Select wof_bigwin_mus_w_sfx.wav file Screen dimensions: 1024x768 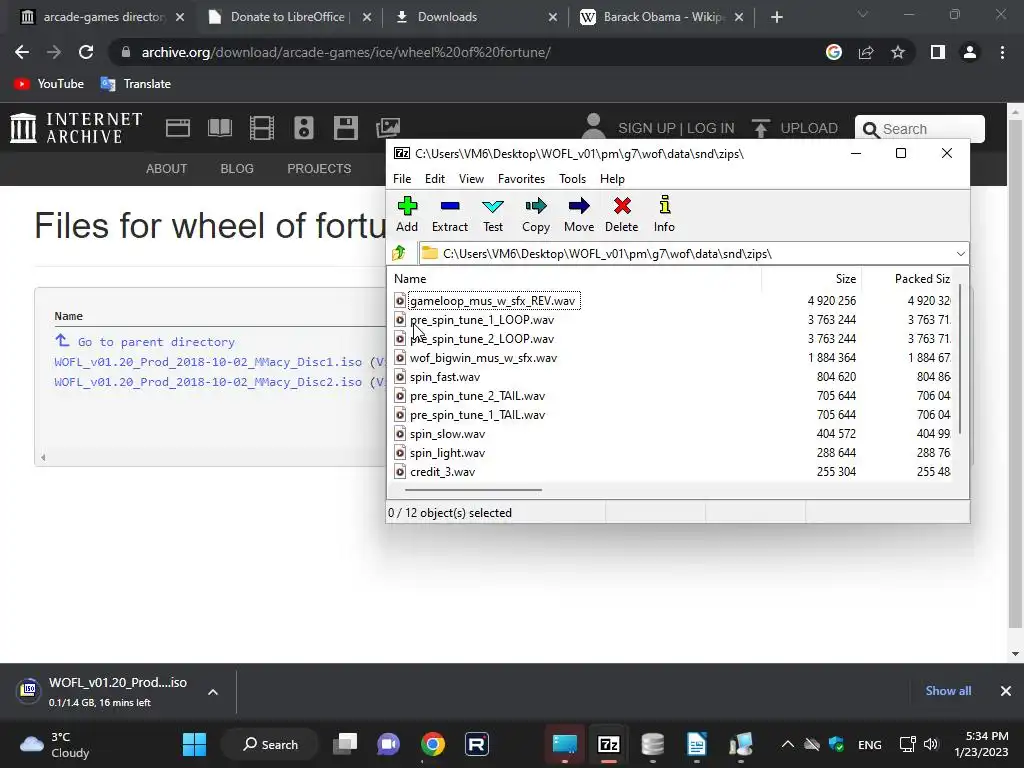click(x=483, y=358)
